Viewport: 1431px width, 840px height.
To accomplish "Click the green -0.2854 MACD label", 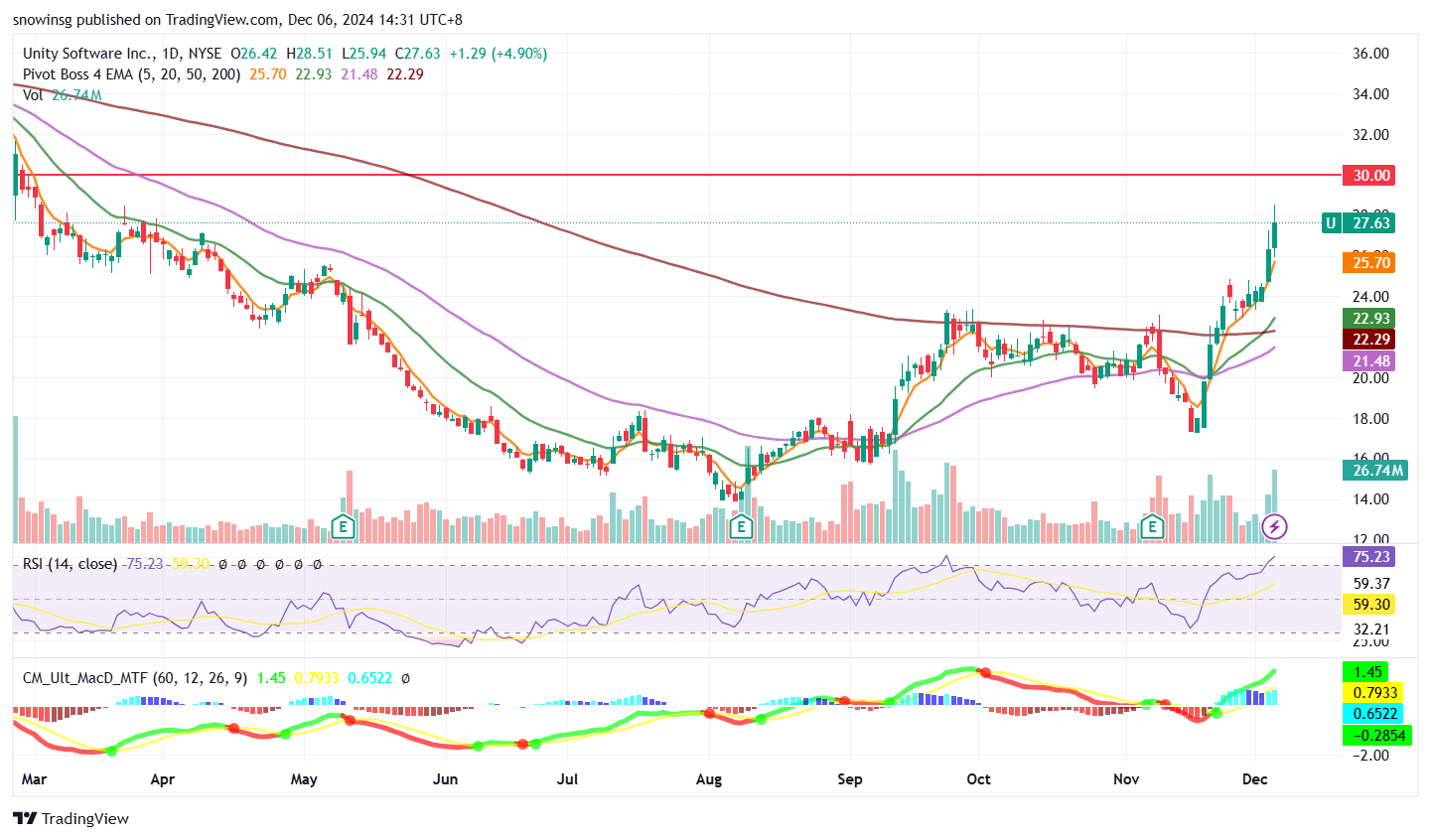I will click(x=1375, y=736).
